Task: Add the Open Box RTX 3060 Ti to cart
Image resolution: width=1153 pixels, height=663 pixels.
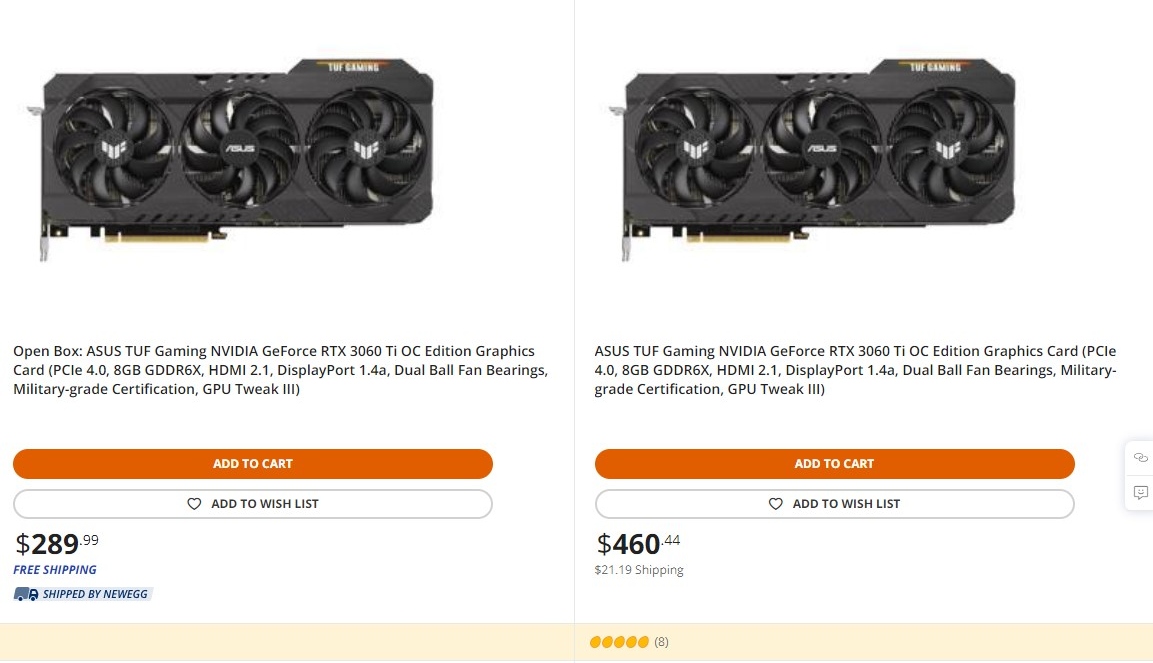Action: point(252,463)
